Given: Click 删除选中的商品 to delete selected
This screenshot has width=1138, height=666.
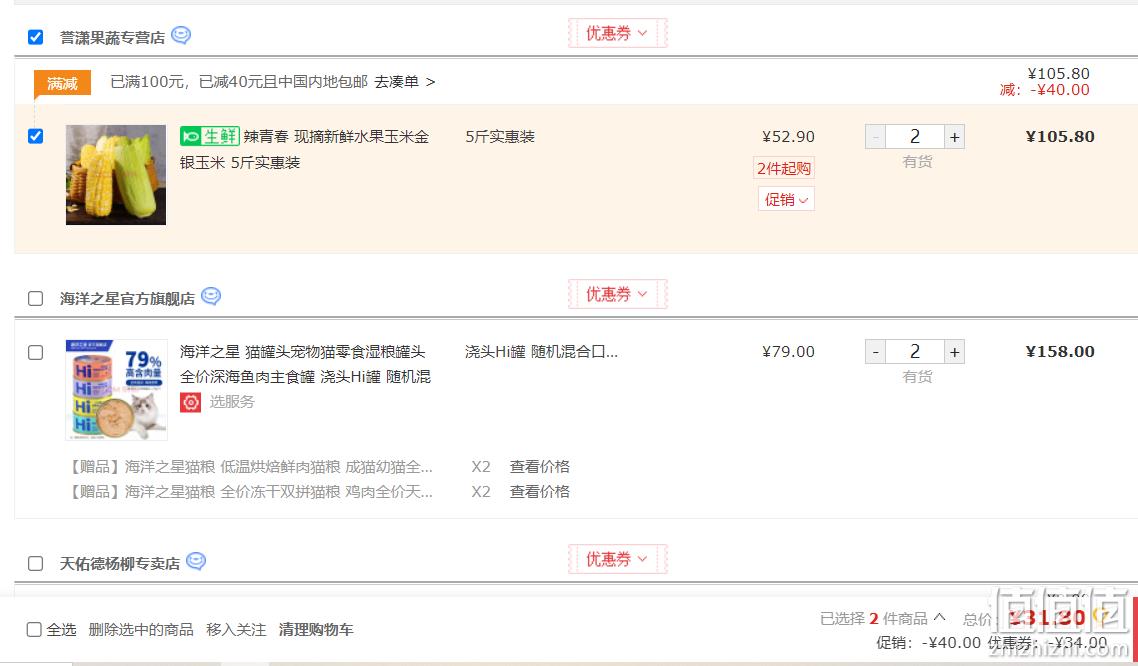Looking at the screenshot, I should [141, 630].
